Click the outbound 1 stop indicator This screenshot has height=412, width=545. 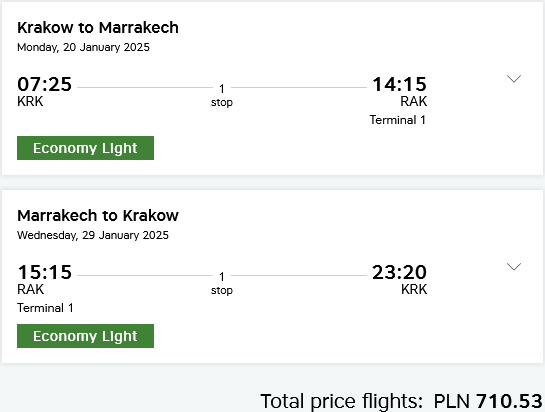(222, 95)
